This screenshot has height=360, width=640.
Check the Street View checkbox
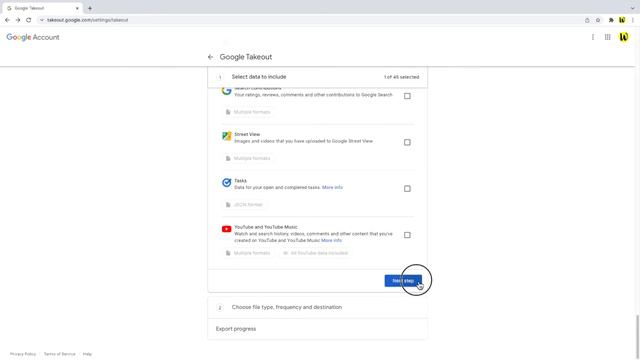(407, 142)
